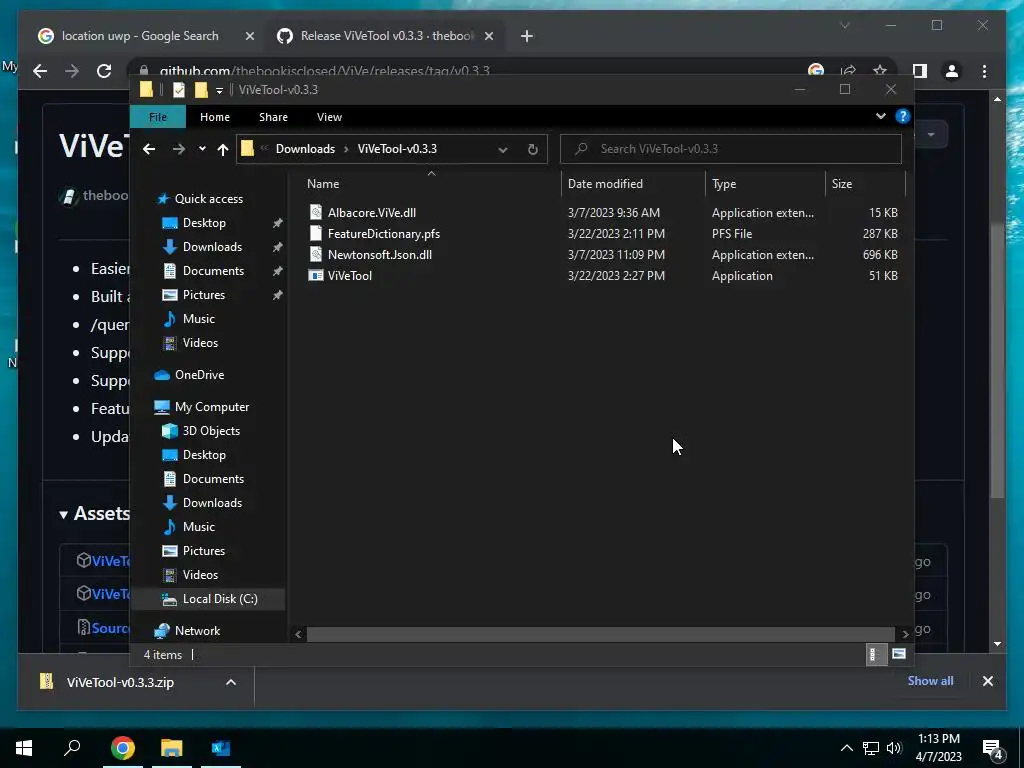The width and height of the screenshot is (1024, 768).
Task: Reload the GitHub page in Chrome
Action: [104, 71]
